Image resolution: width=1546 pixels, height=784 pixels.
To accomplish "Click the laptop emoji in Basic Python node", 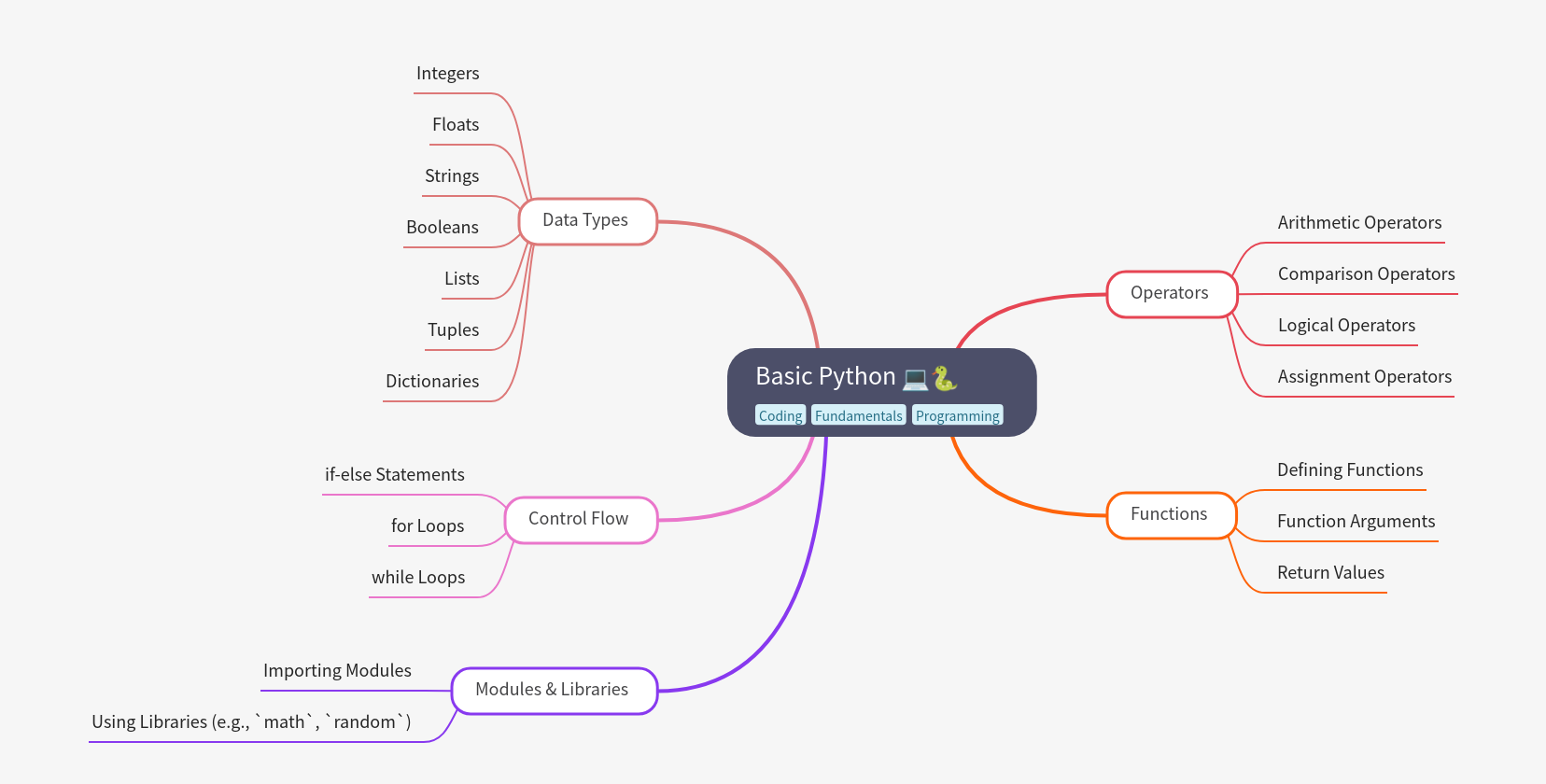I will (915, 378).
